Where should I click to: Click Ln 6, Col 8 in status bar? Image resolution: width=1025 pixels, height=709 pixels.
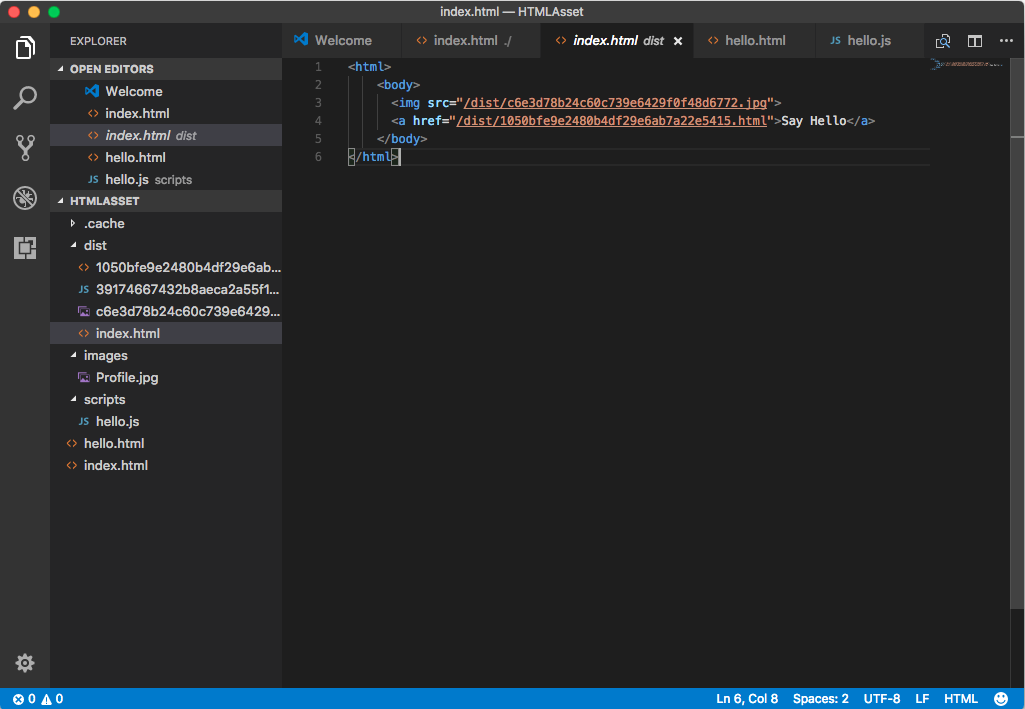click(x=747, y=699)
